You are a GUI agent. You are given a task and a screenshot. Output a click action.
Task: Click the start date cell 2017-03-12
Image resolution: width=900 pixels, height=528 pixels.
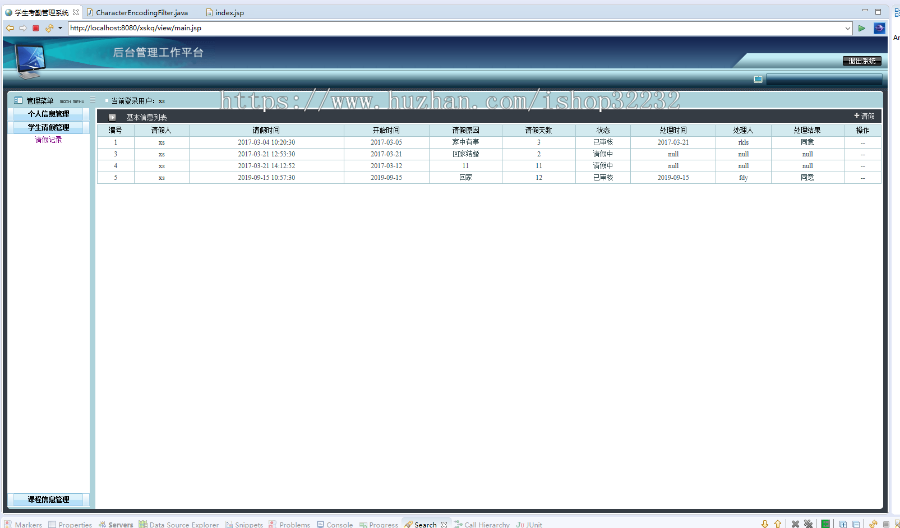(x=386, y=166)
